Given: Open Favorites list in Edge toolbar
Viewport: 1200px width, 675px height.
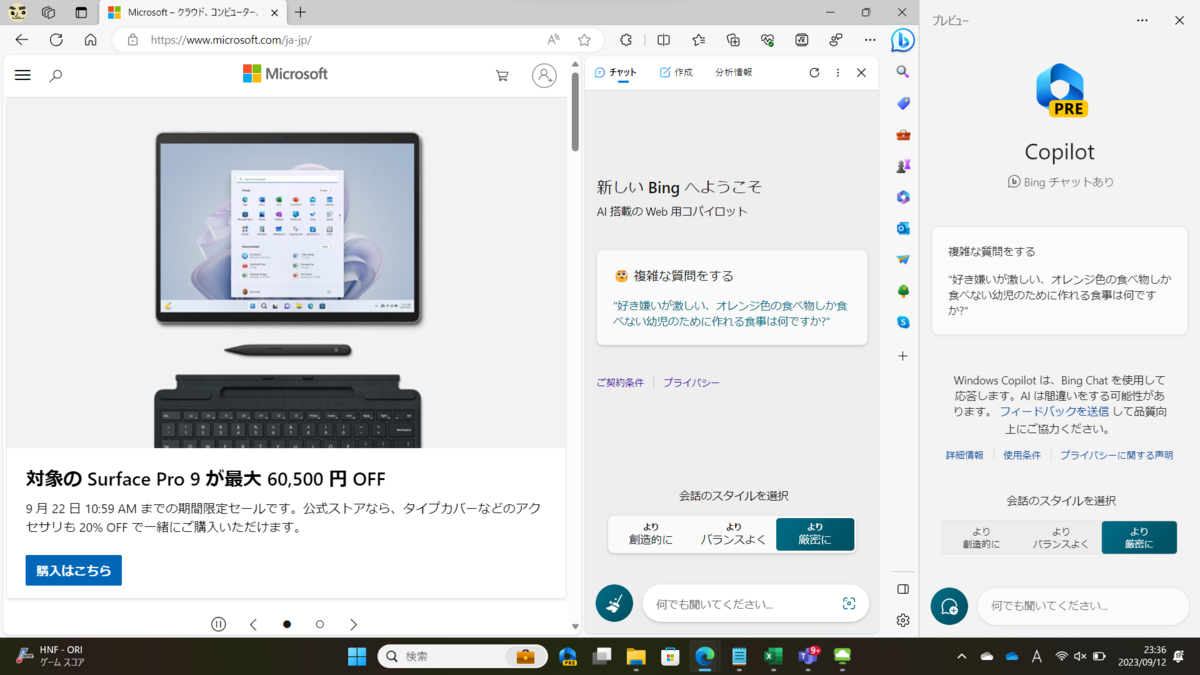Looking at the screenshot, I should coord(699,40).
